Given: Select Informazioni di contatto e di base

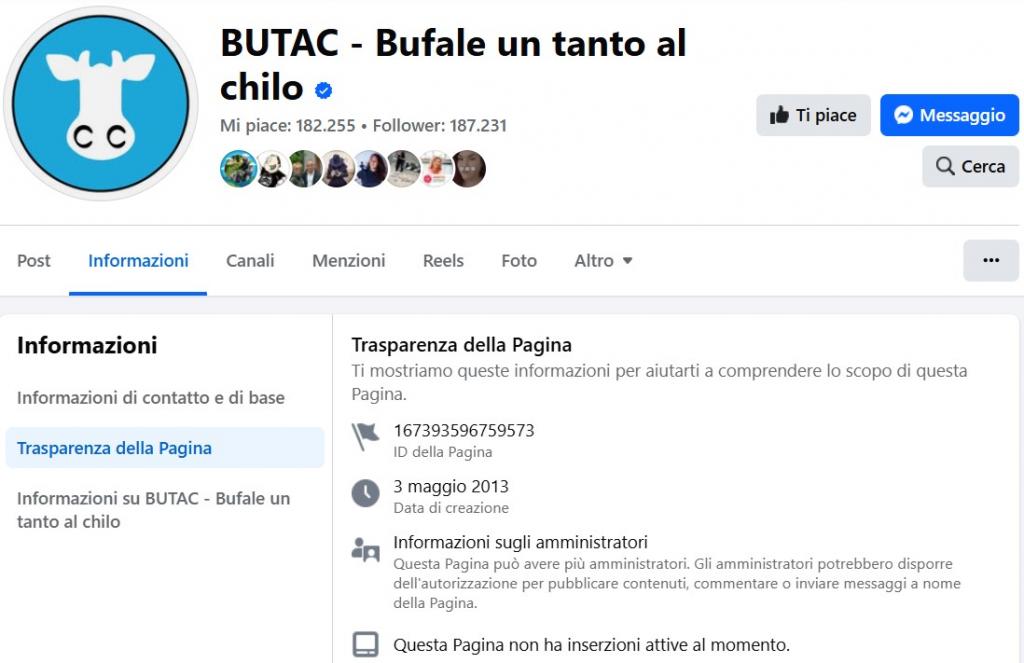Looking at the screenshot, I should pos(151,397).
